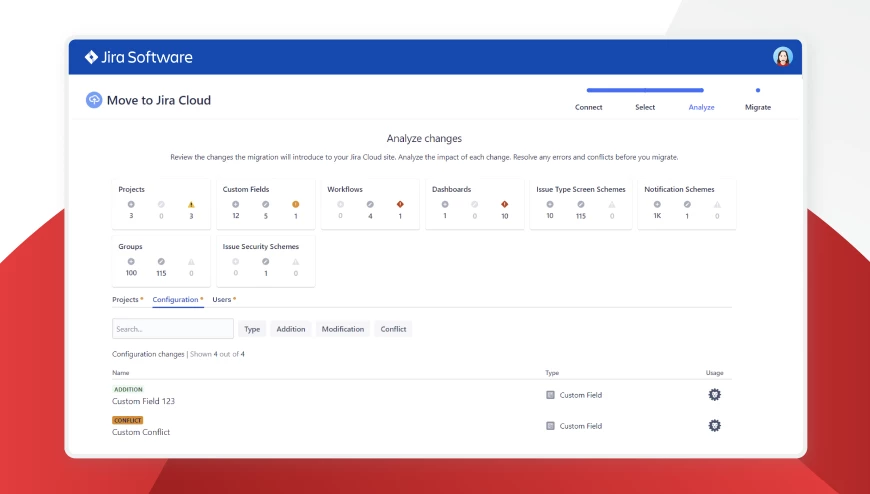Click Issue Type Screen Schemes additions icon
870x494 pixels.
tap(550, 204)
